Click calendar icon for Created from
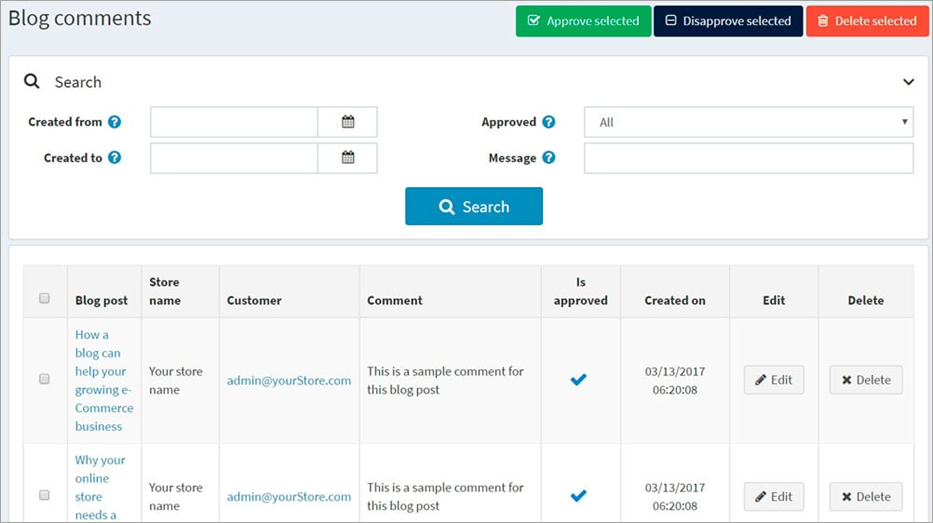Screen dimensions: 933x523 [x=347, y=122]
